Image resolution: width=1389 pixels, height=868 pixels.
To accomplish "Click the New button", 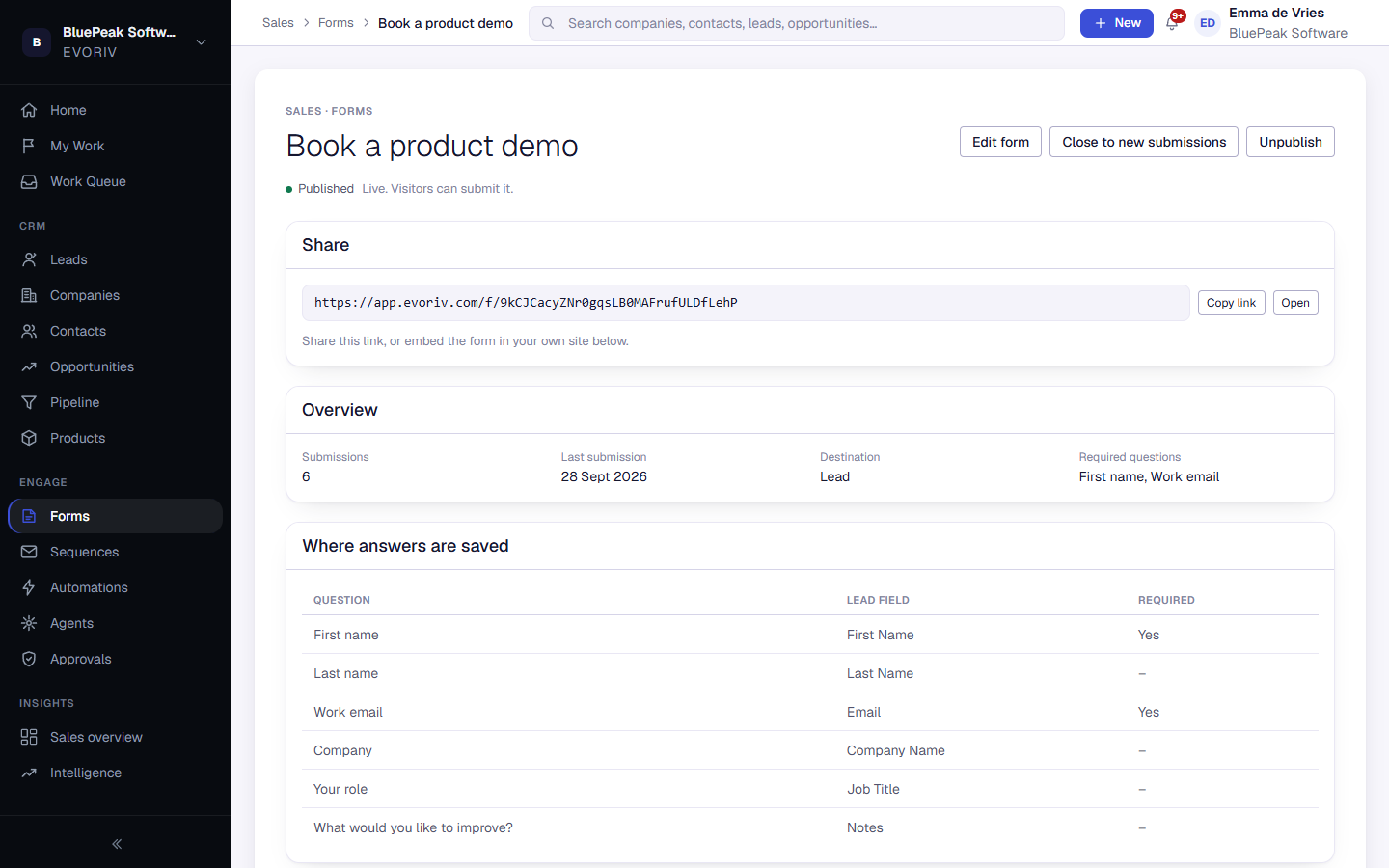I will (1117, 23).
